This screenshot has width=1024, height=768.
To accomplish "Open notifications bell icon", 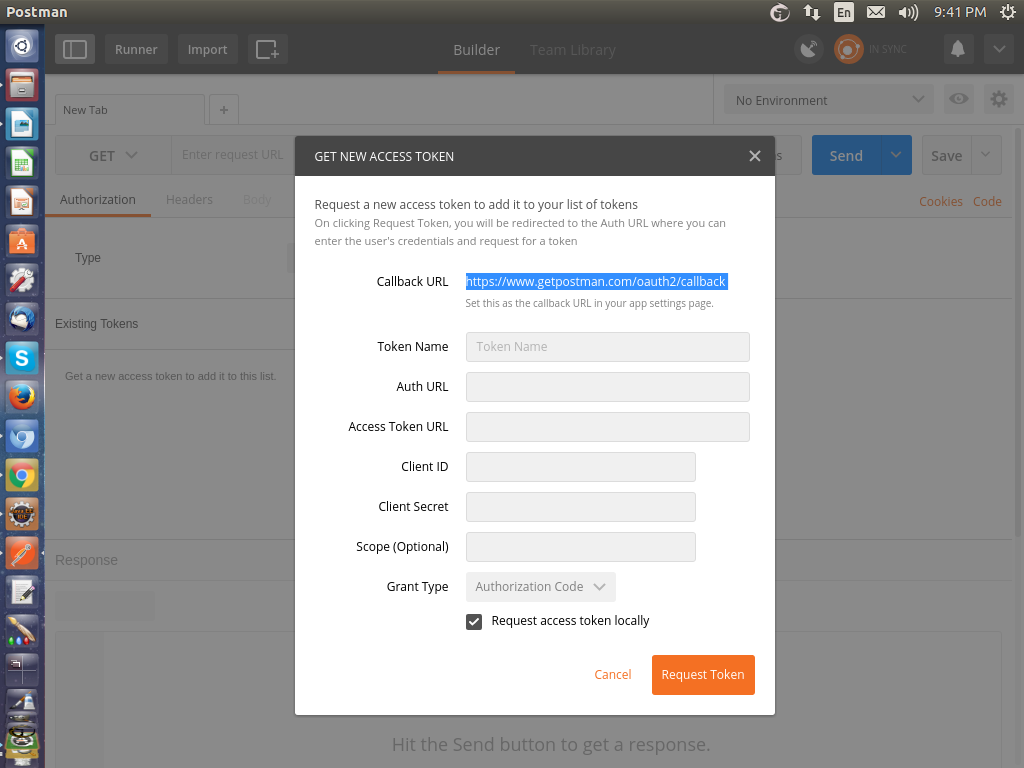I will [x=958, y=50].
